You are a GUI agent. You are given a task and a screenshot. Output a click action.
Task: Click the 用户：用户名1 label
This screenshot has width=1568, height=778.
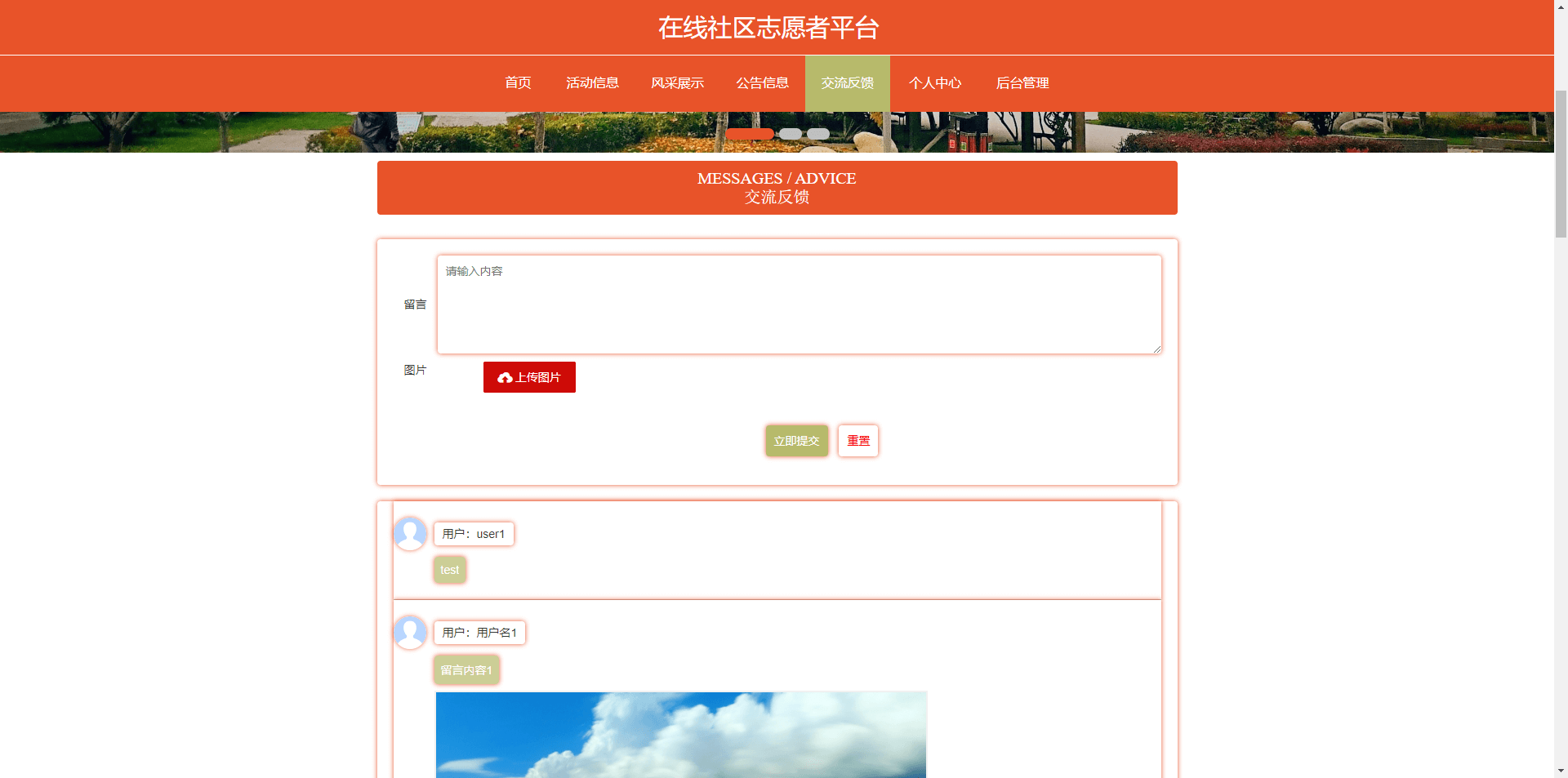click(x=479, y=633)
